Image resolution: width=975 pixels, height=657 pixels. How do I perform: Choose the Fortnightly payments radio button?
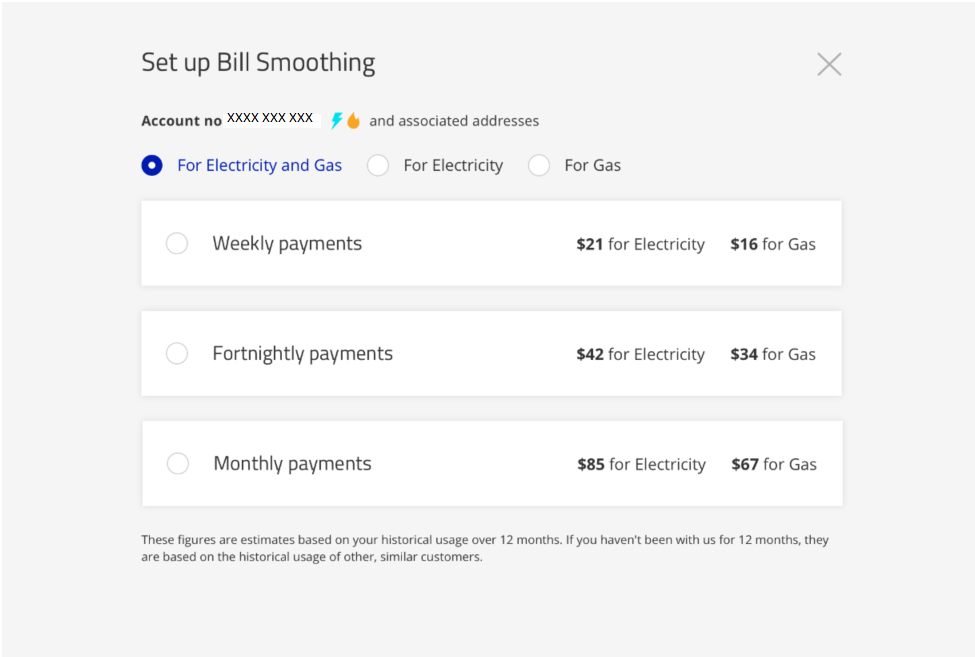point(177,354)
